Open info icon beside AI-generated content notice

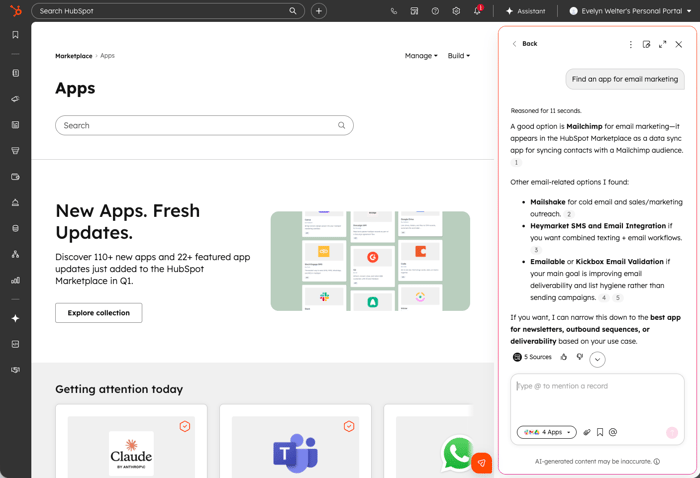(x=657, y=461)
